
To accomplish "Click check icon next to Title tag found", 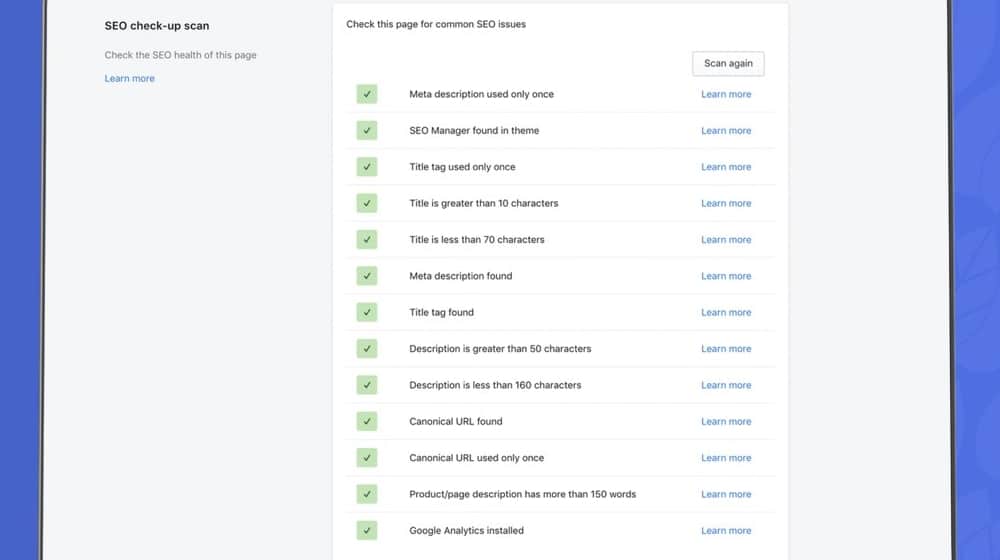I will [x=367, y=312].
